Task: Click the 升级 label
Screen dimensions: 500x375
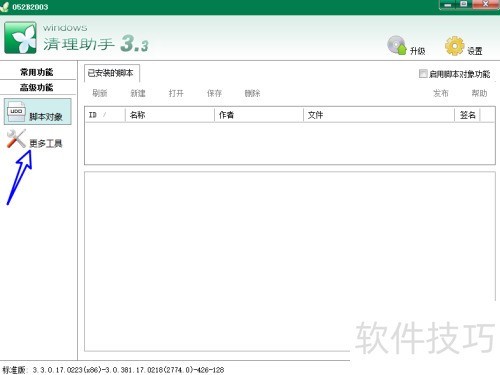Action: click(x=417, y=51)
